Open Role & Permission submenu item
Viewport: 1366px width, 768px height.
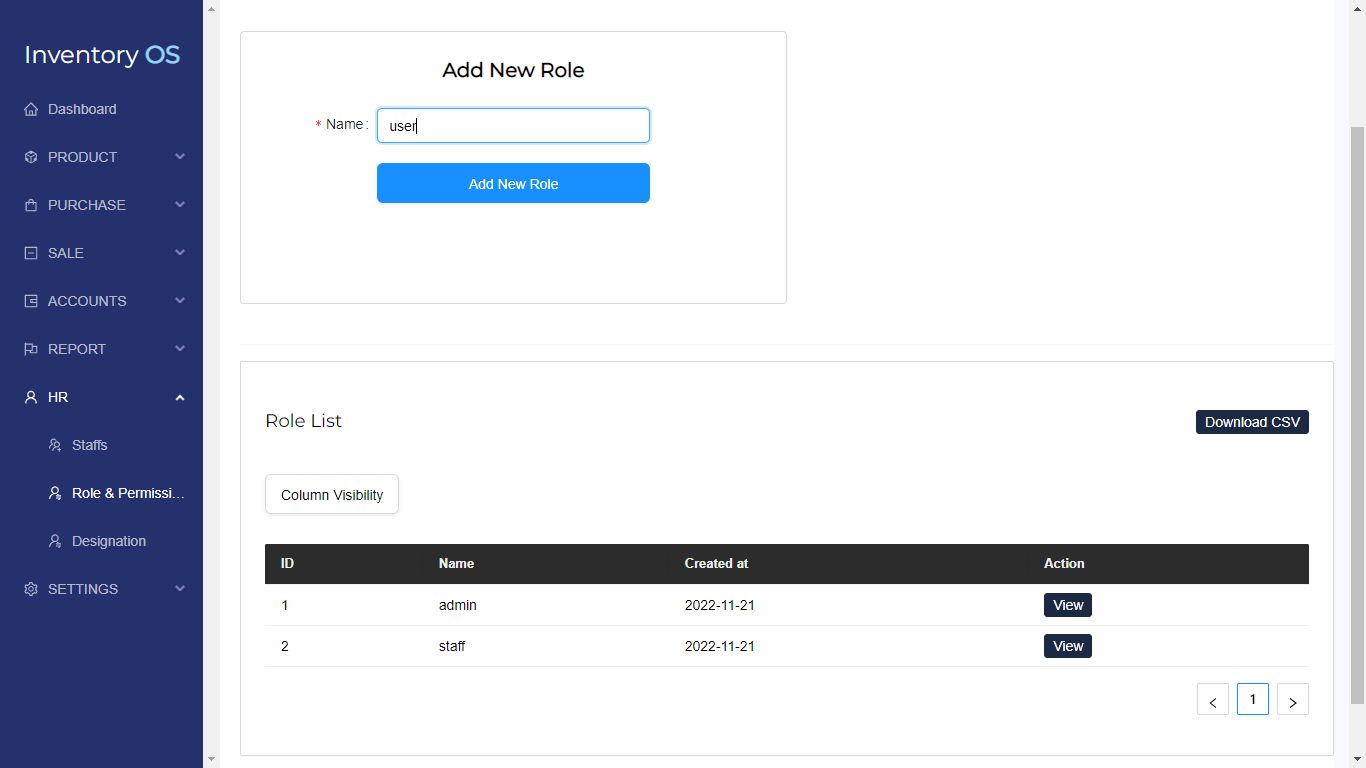[x=128, y=493]
